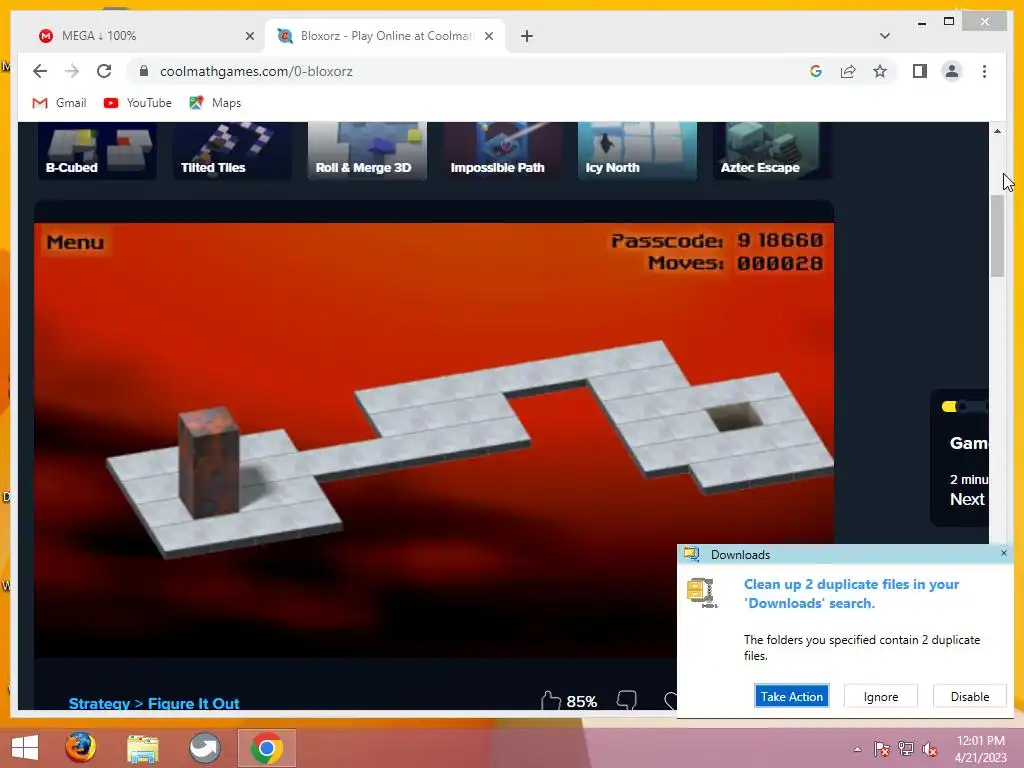Open Icy North game thumbnail

click(x=637, y=150)
